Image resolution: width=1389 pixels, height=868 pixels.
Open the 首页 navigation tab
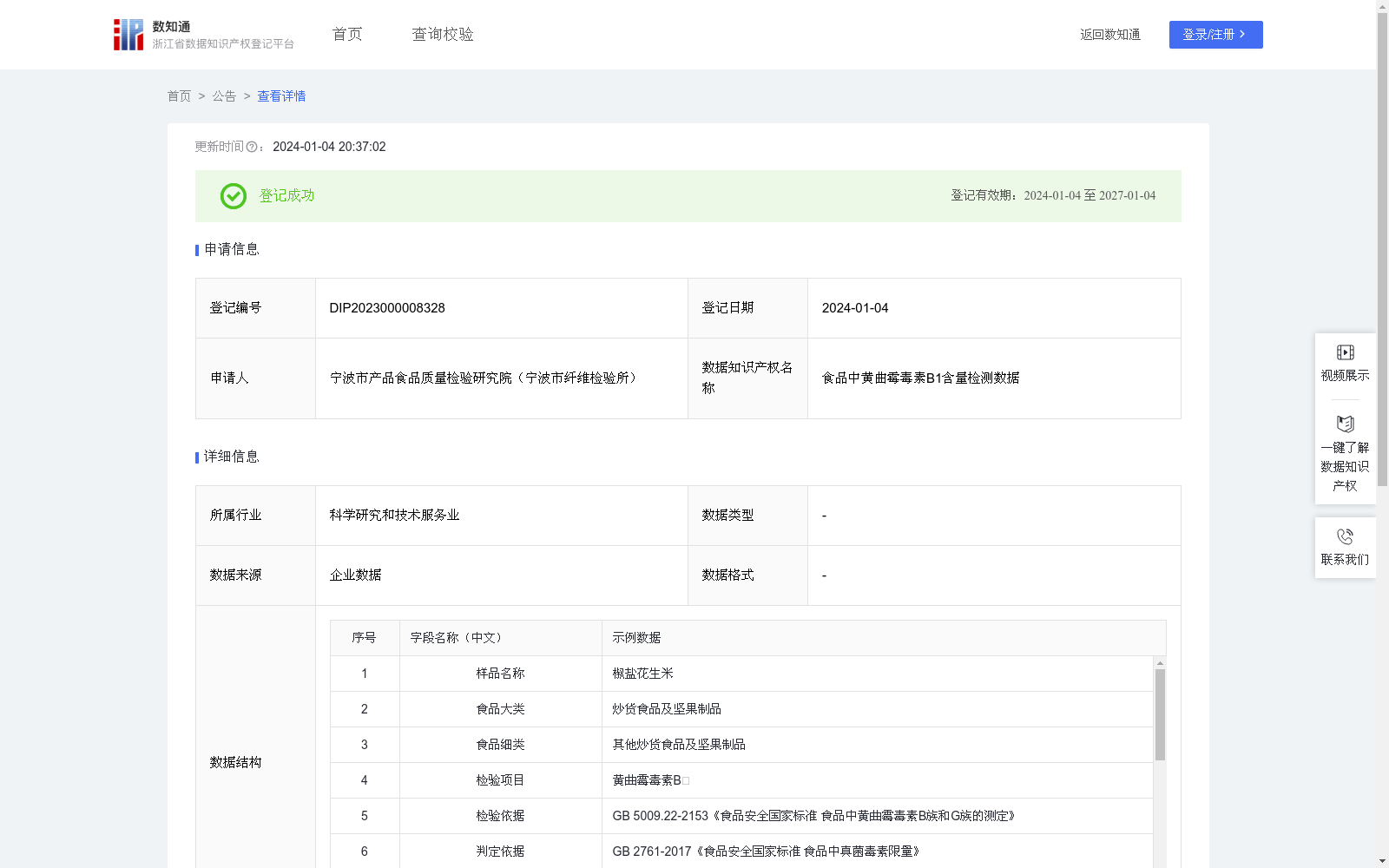click(347, 35)
